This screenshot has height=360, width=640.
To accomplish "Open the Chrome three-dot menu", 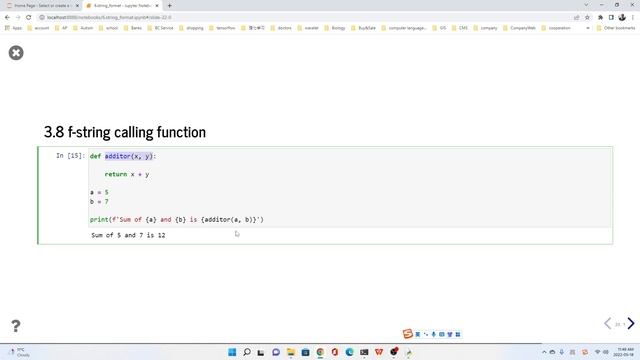I will pos(633,18).
